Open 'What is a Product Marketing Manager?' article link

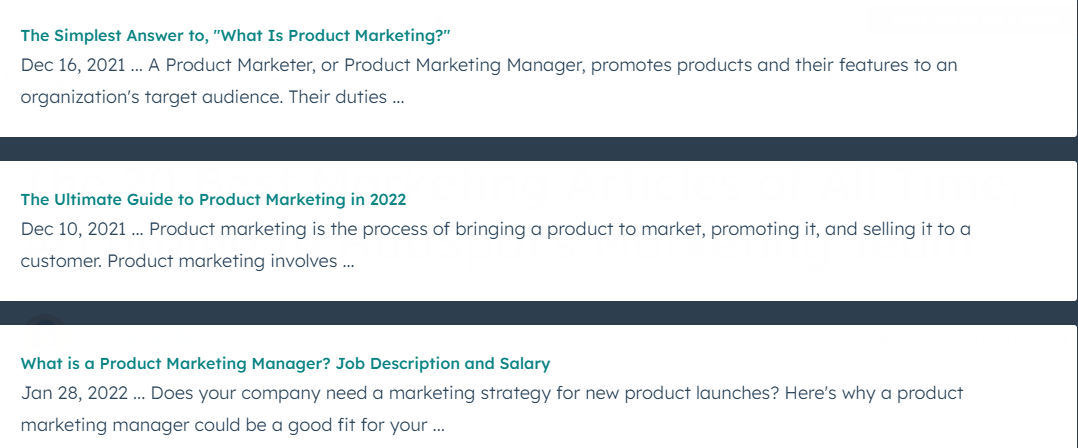(x=285, y=363)
